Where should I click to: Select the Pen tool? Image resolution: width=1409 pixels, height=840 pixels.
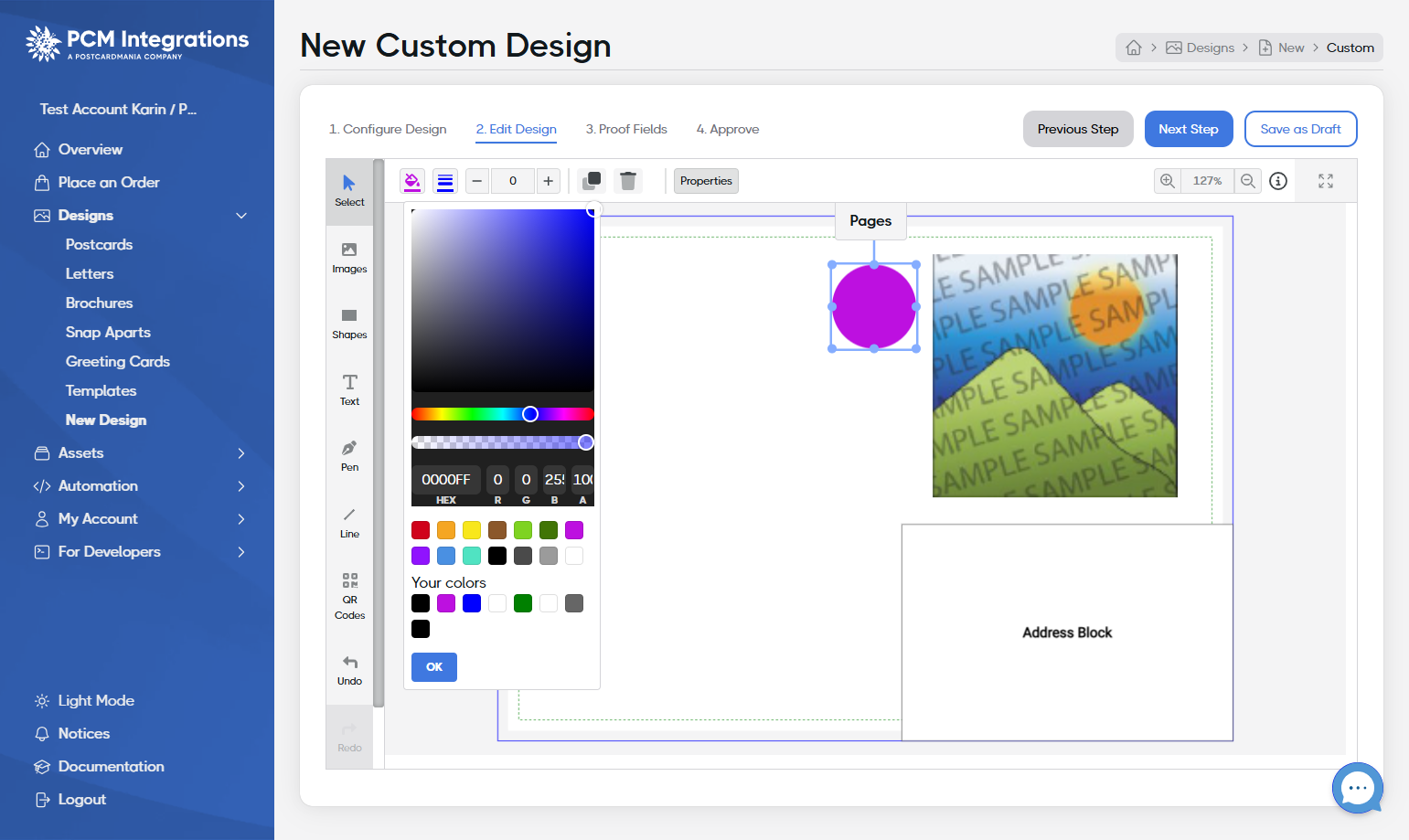[349, 456]
